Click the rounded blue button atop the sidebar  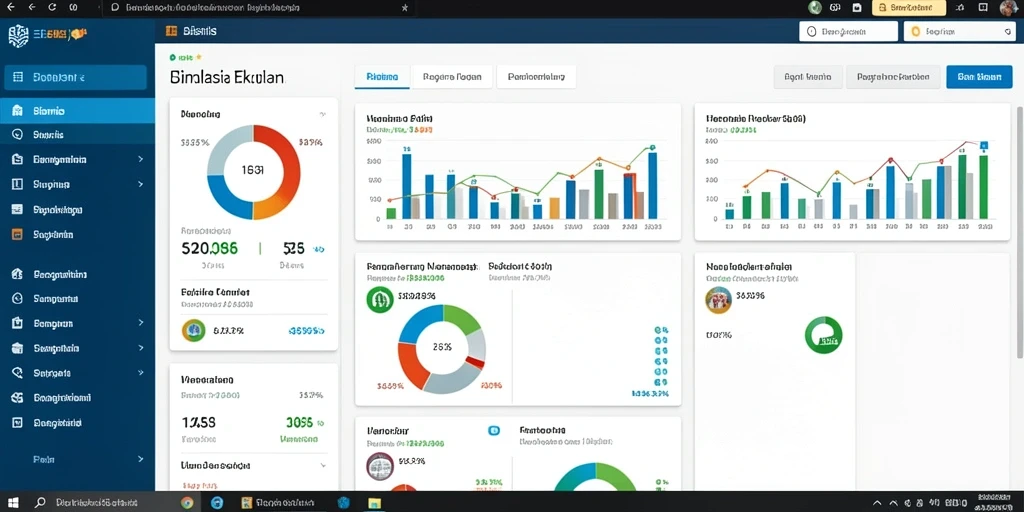[x=75, y=77]
